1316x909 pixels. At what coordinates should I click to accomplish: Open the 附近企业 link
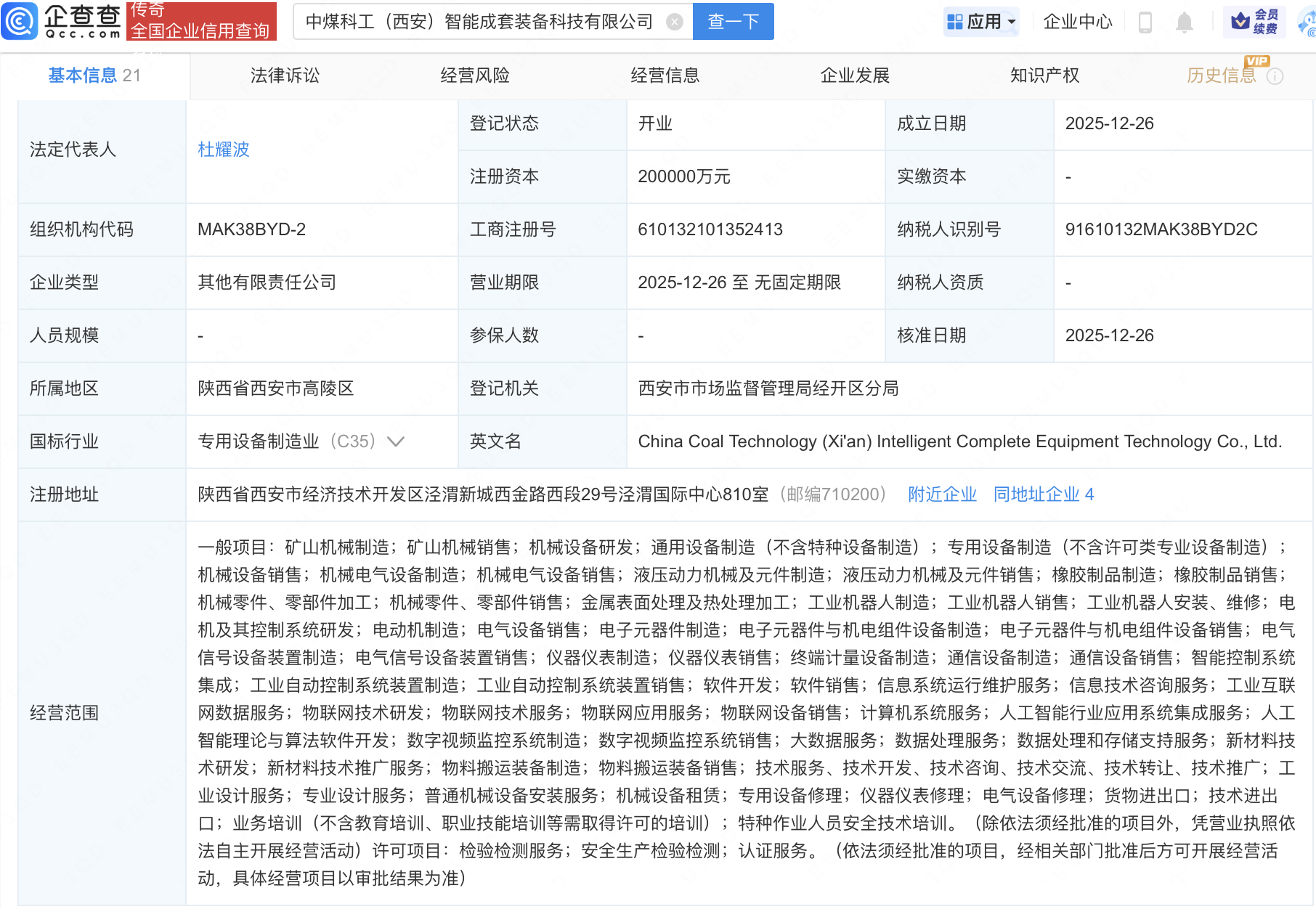pyautogui.click(x=942, y=494)
